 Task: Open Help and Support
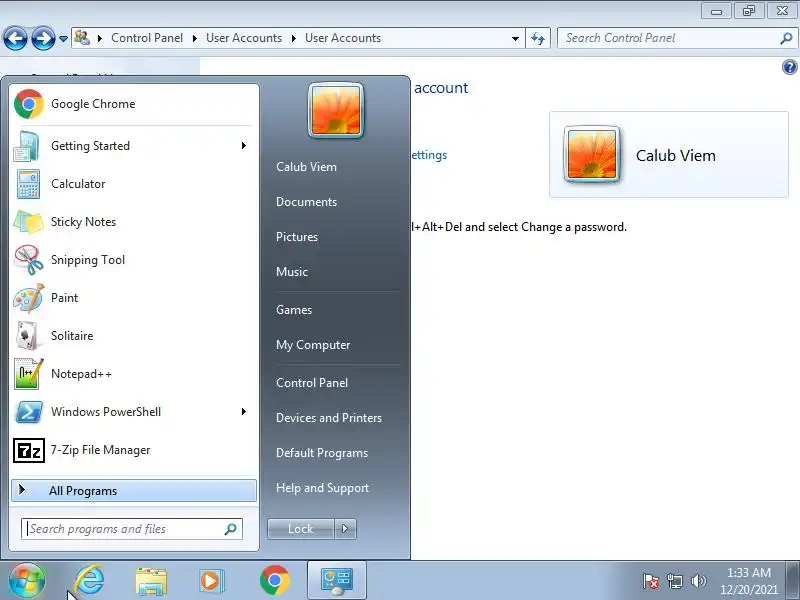322,488
